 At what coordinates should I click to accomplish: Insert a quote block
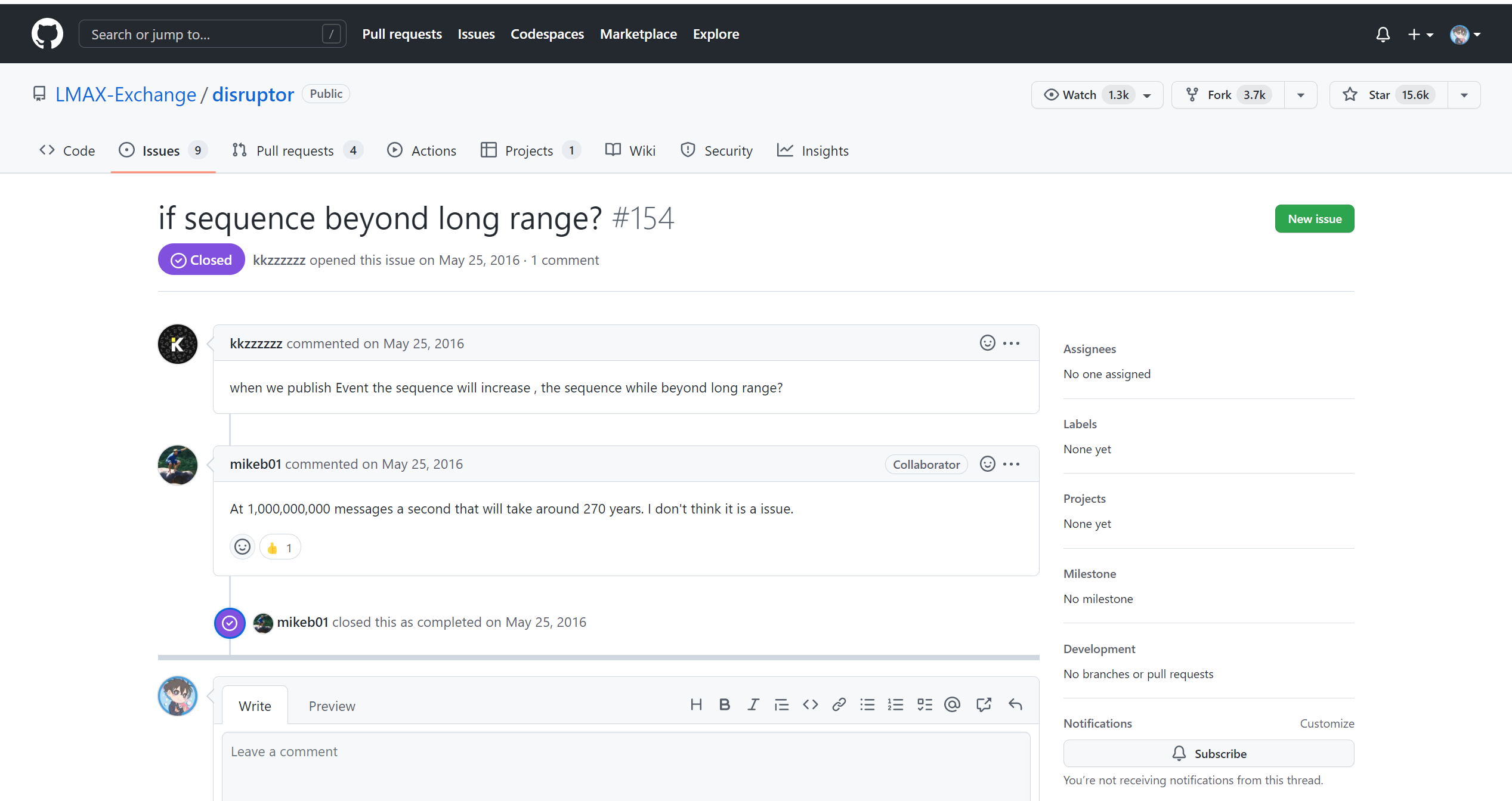(781, 705)
